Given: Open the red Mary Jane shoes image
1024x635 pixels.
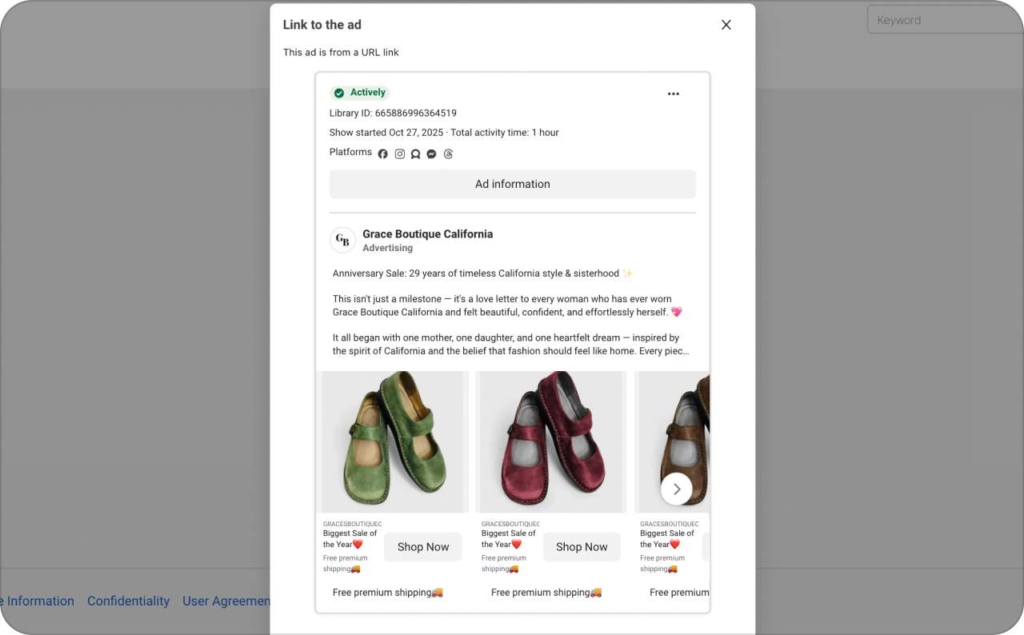Looking at the screenshot, I should [x=552, y=441].
